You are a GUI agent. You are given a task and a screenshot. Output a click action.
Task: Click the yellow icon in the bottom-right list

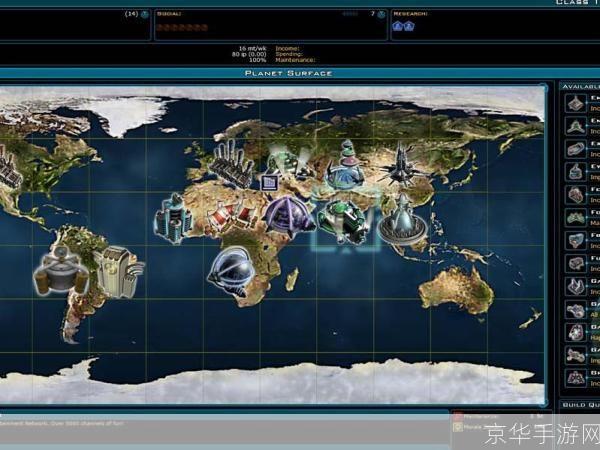pyautogui.click(x=458, y=427)
